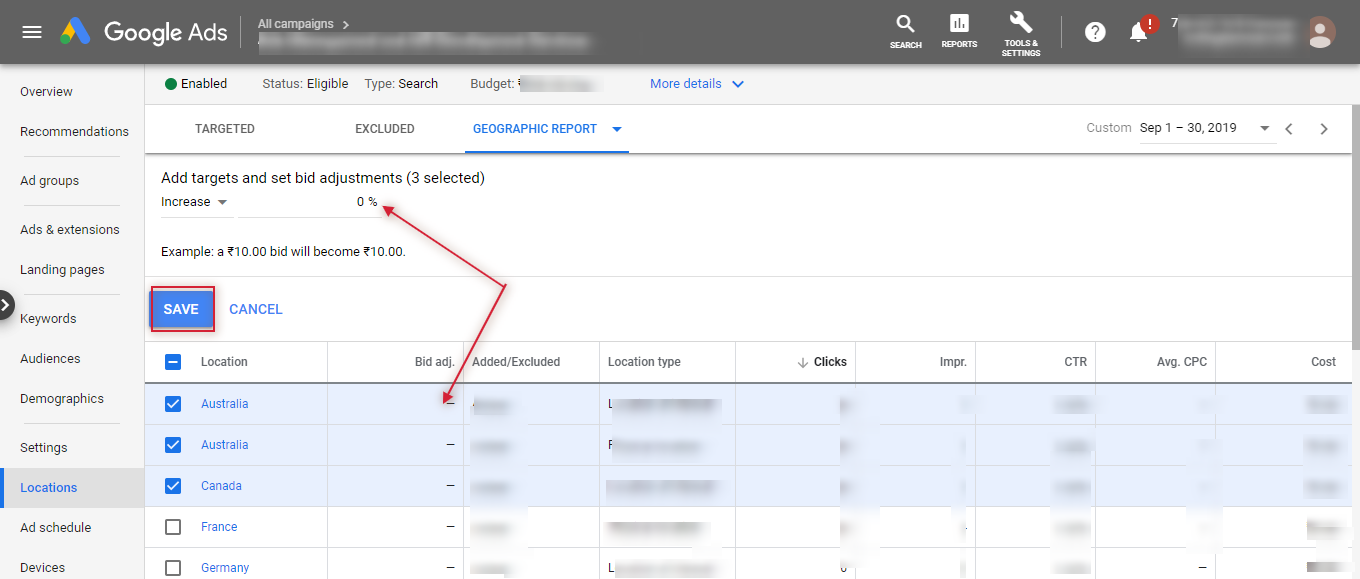Expand the side panel arrow handle
This screenshot has width=1360, height=579.
6,304
